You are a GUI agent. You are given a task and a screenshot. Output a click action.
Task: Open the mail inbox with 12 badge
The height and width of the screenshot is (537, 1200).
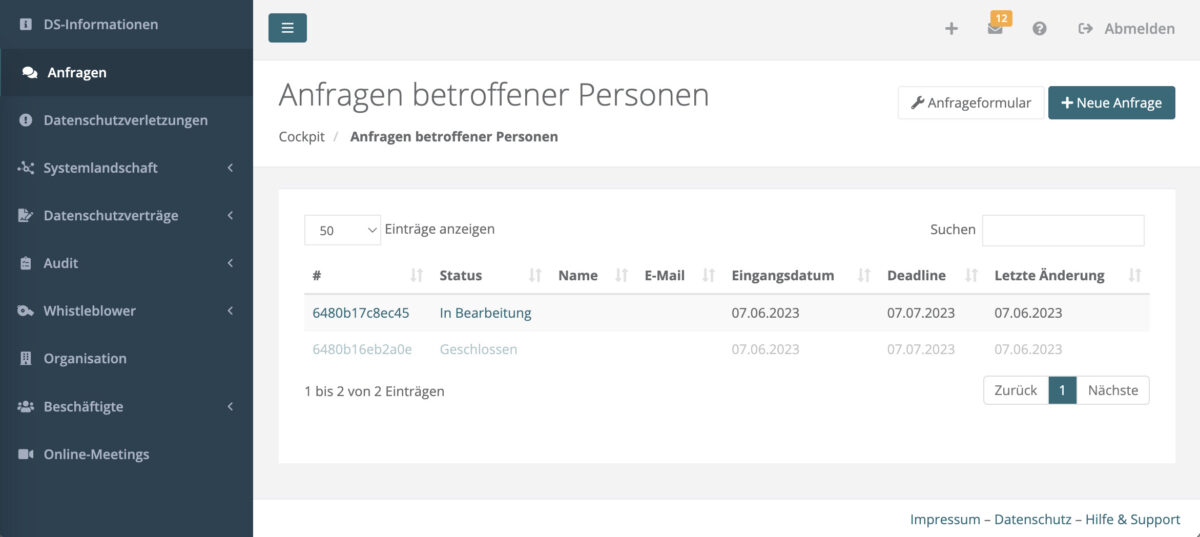pyautogui.click(x=995, y=28)
